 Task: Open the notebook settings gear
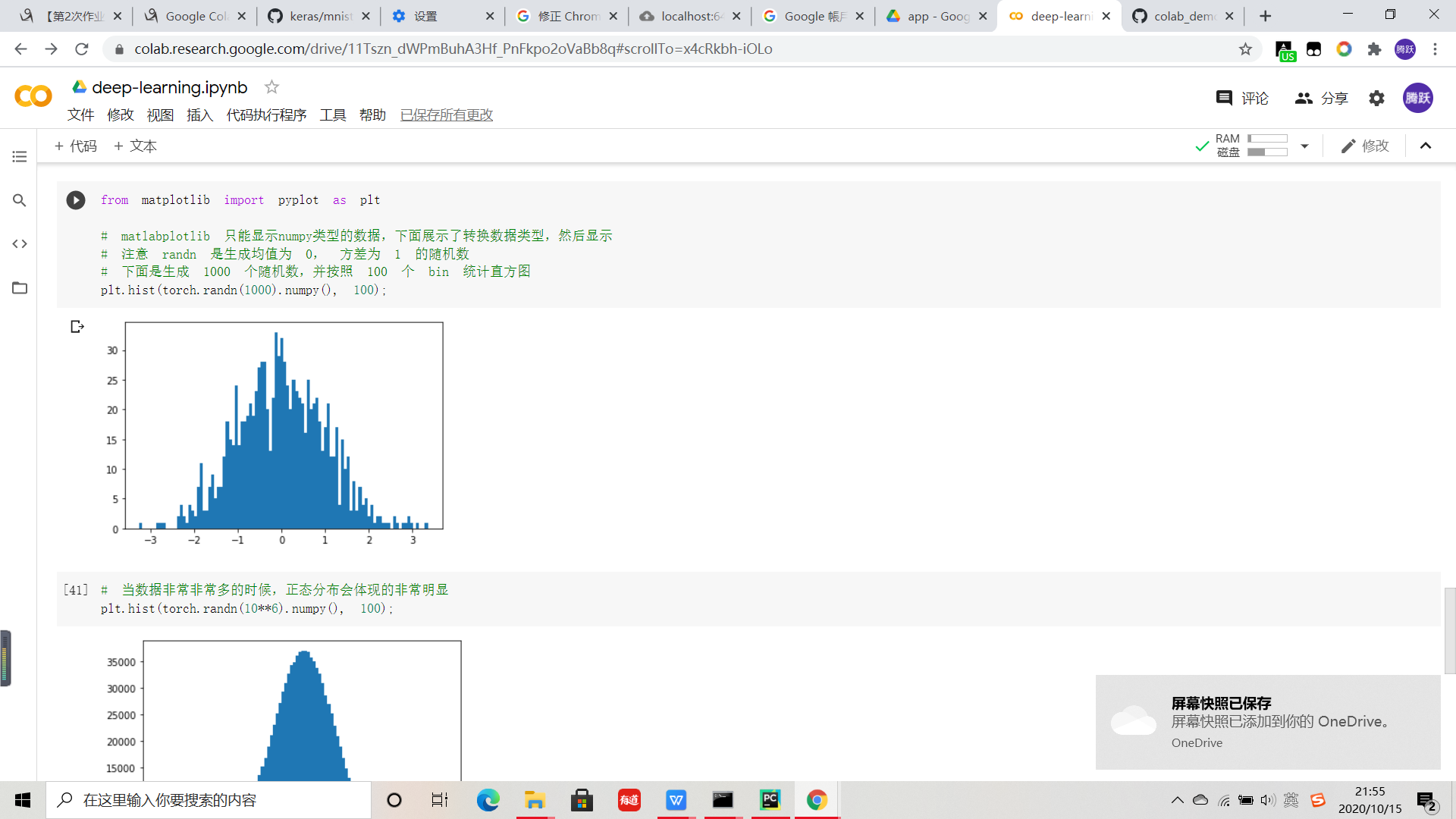tap(1376, 99)
